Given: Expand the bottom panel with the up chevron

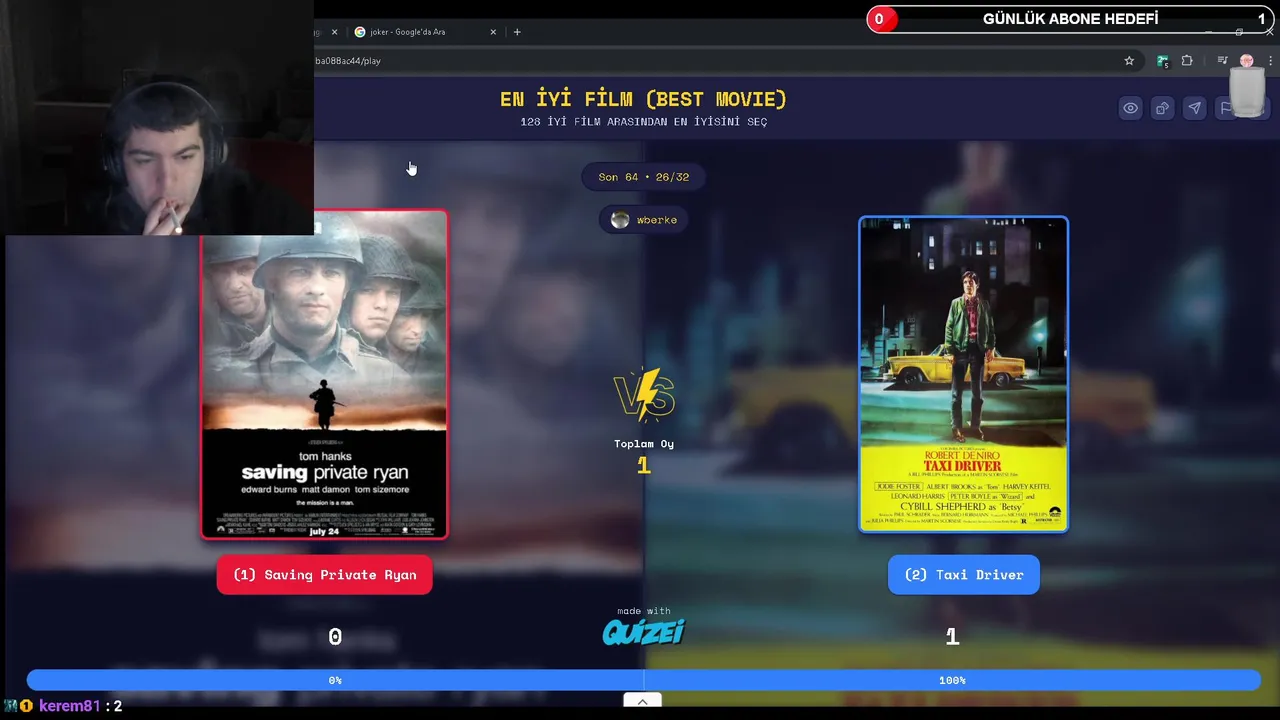Looking at the screenshot, I should (643, 701).
